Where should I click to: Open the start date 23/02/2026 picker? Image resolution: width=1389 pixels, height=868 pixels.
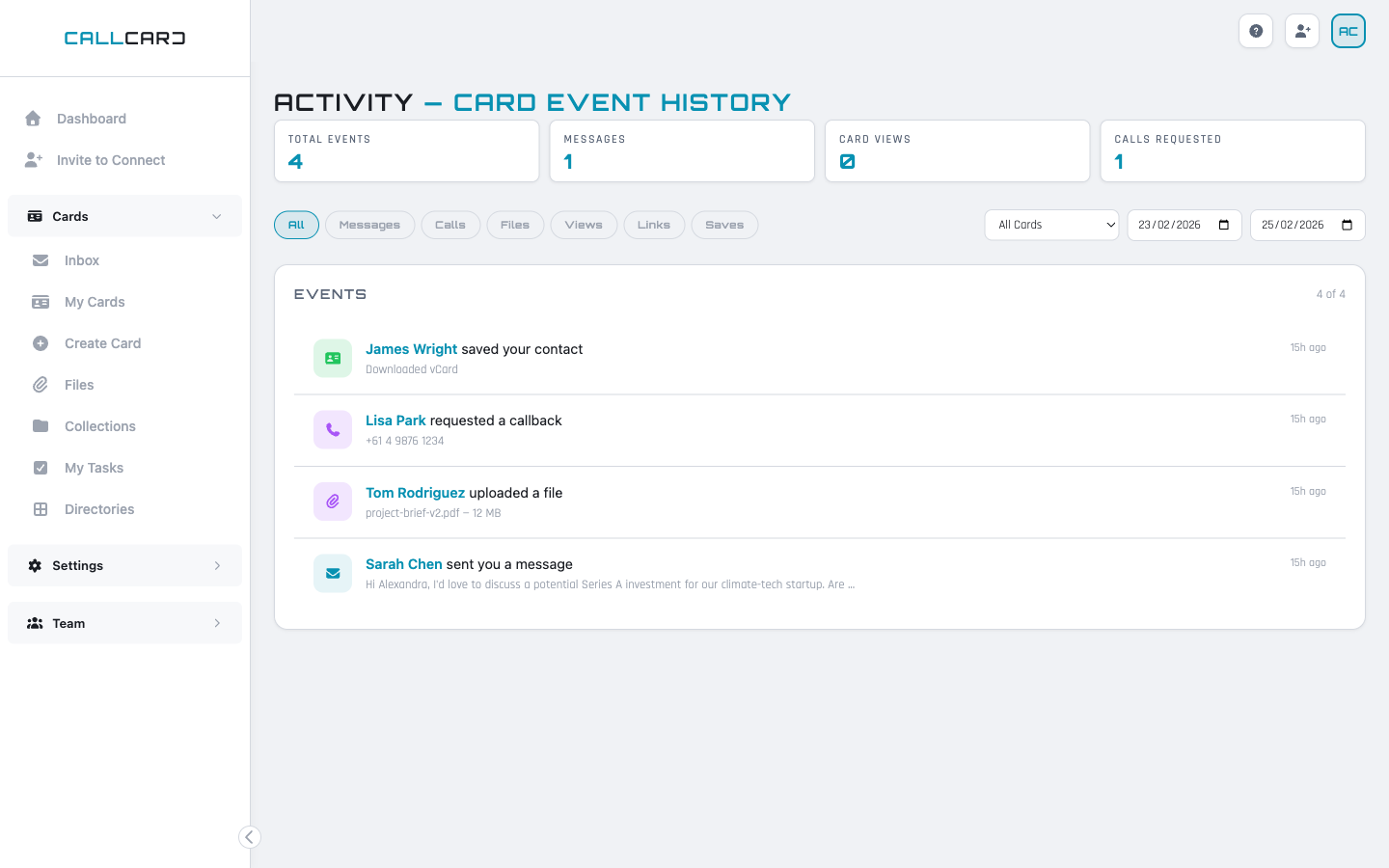(1184, 225)
